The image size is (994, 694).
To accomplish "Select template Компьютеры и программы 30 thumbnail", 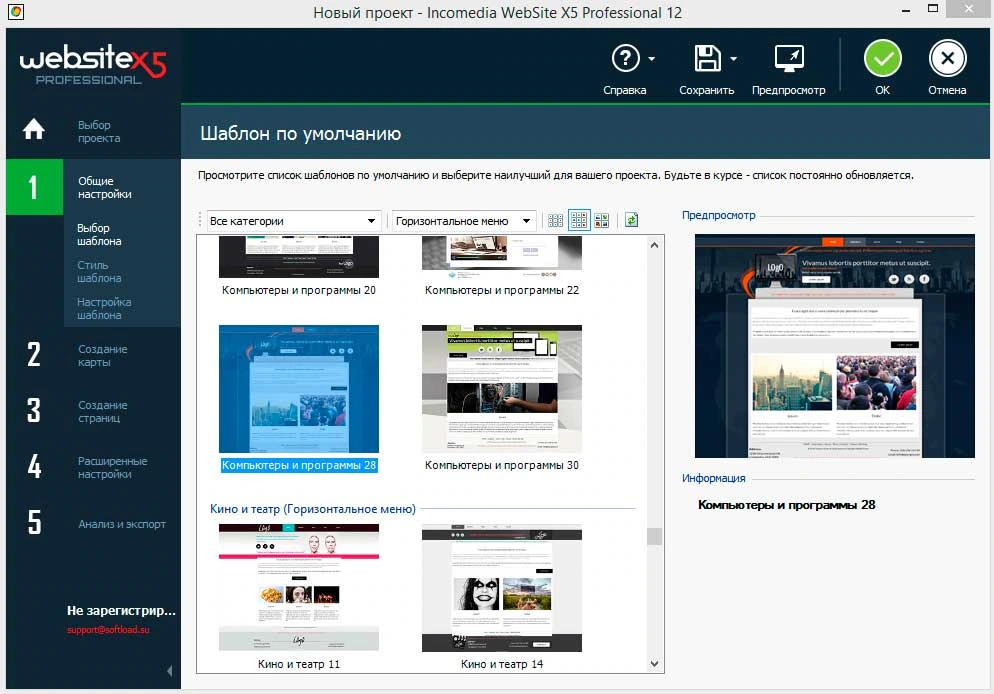I will pyautogui.click(x=501, y=389).
